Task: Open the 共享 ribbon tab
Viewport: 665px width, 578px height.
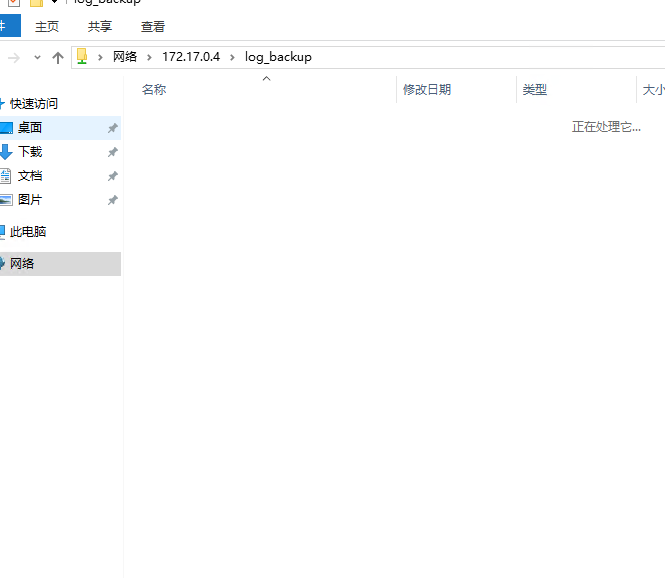Action: [x=100, y=26]
